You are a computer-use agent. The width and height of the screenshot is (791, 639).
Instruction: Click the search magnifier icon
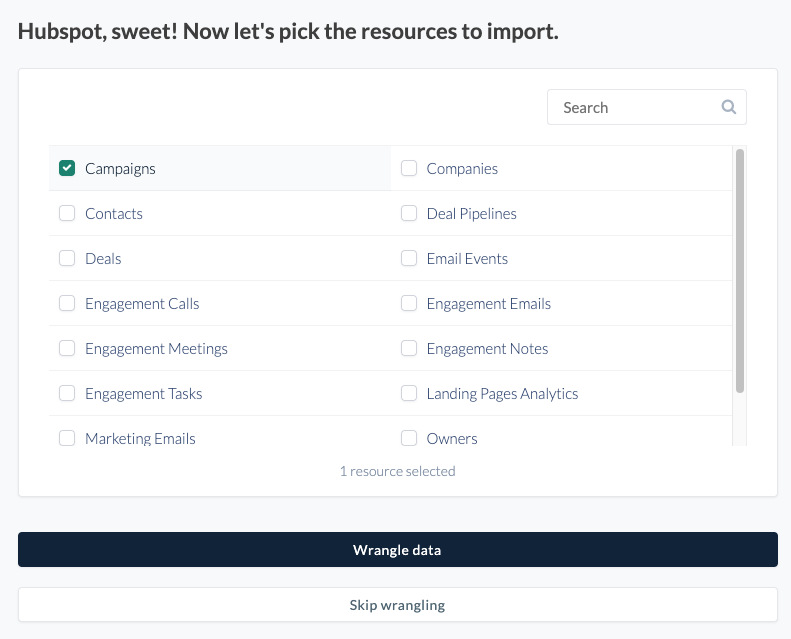[x=729, y=108]
